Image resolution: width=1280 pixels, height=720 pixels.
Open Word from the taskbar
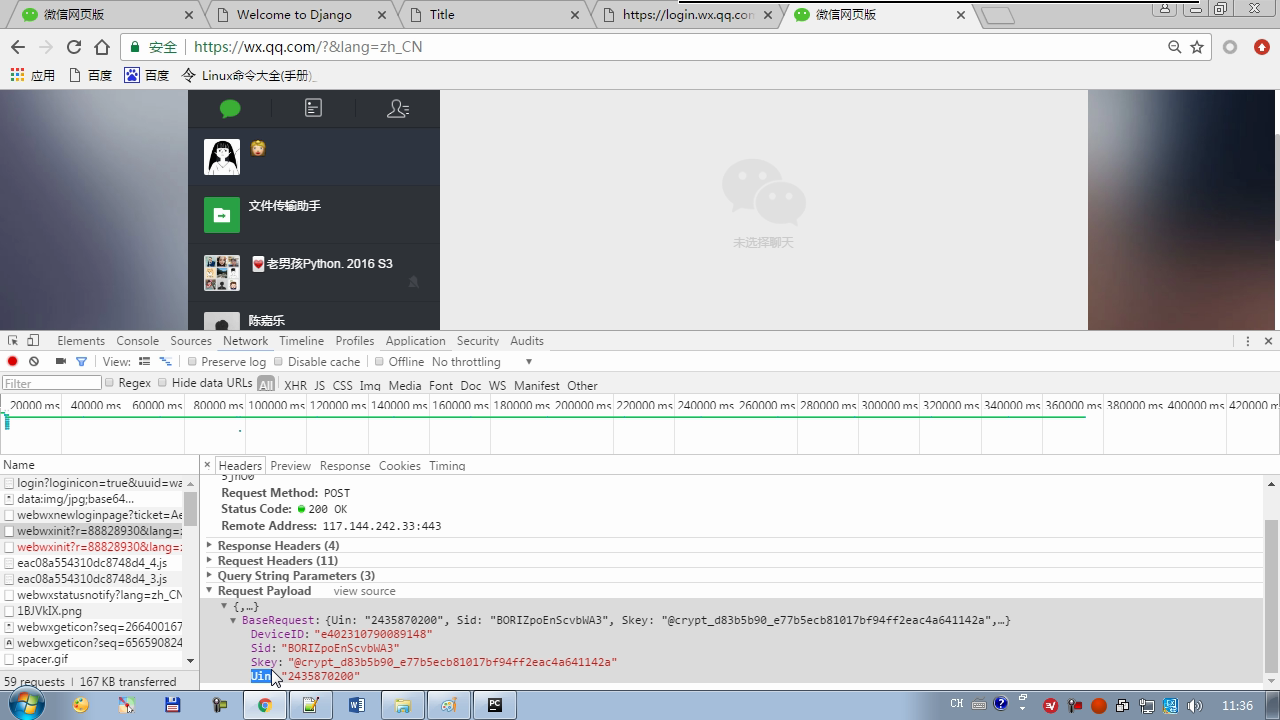pos(356,705)
